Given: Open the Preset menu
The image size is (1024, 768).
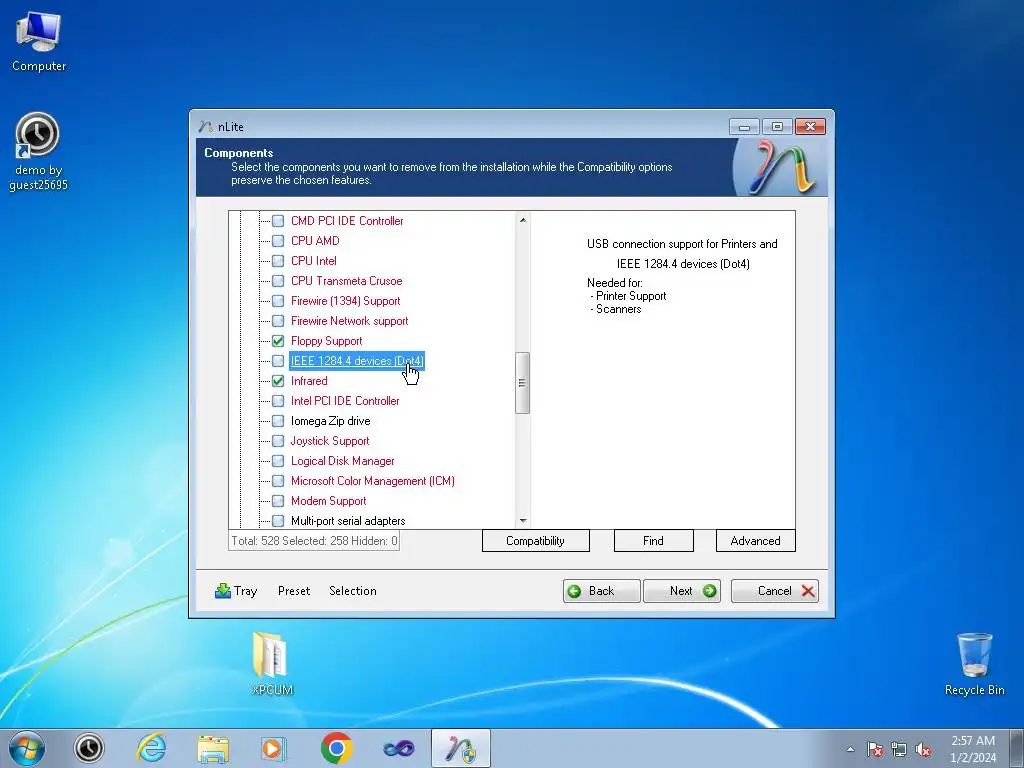Looking at the screenshot, I should [x=294, y=590].
